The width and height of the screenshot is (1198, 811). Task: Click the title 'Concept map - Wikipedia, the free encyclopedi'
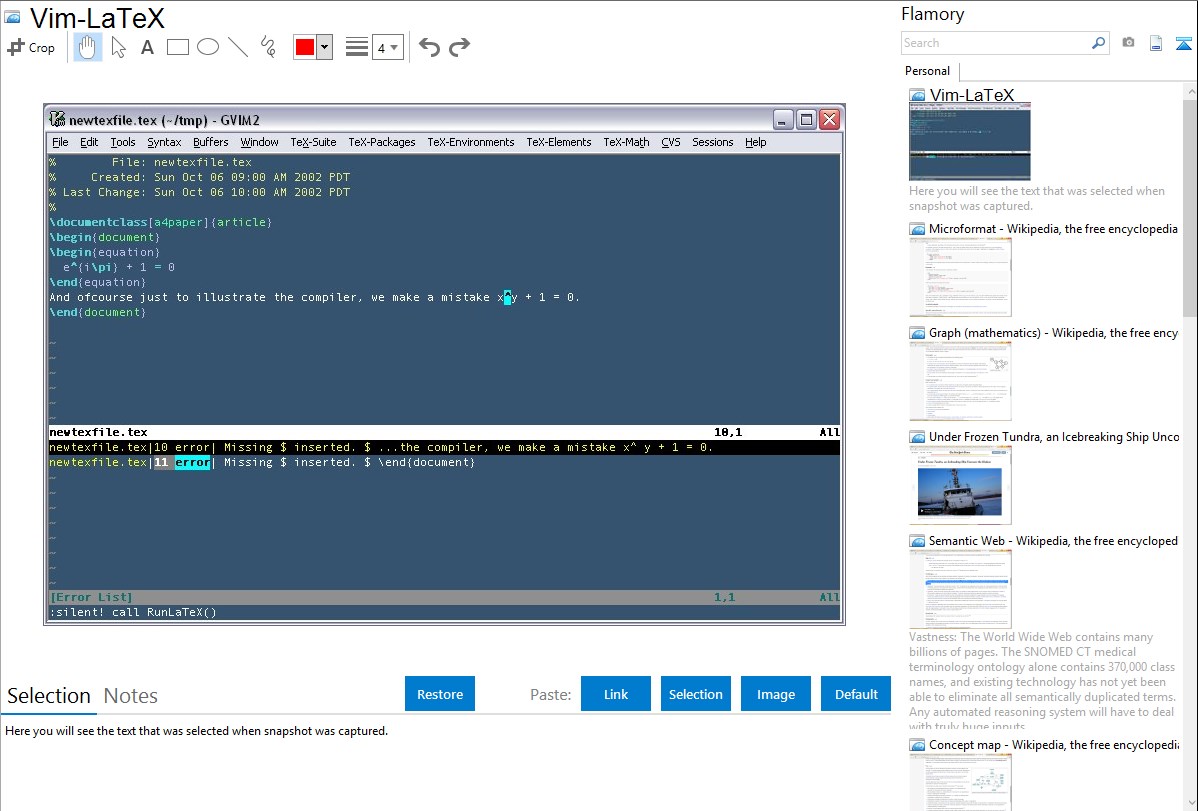pos(1054,745)
